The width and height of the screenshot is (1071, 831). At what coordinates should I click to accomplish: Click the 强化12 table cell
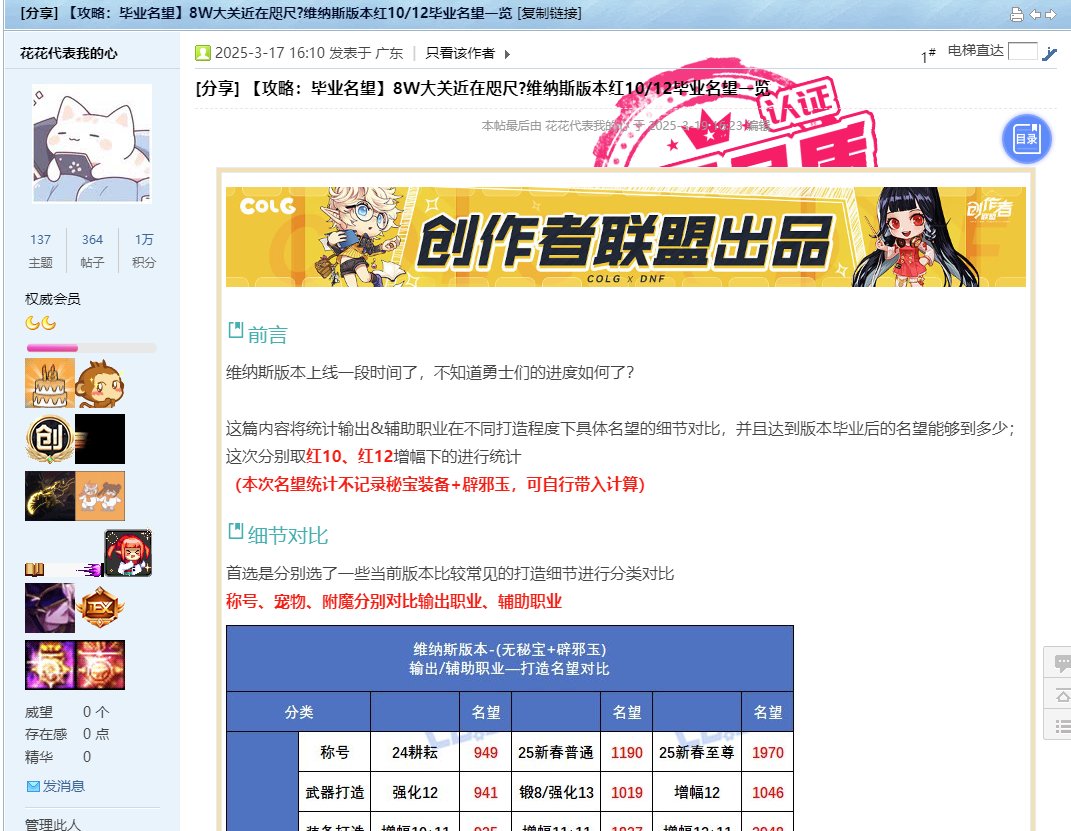(x=415, y=793)
